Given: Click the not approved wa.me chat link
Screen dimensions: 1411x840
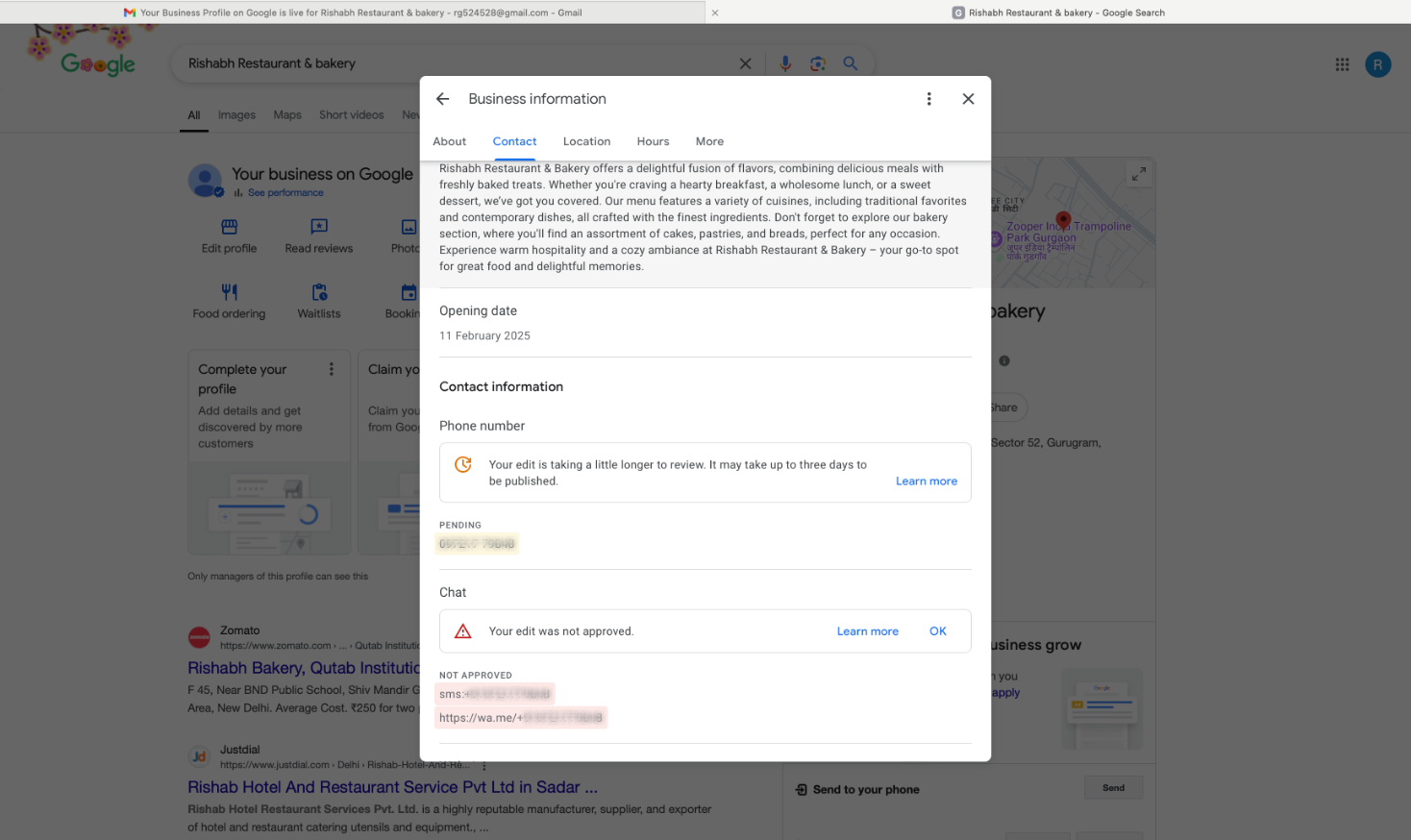Looking at the screenshot, I should point(521,718).
